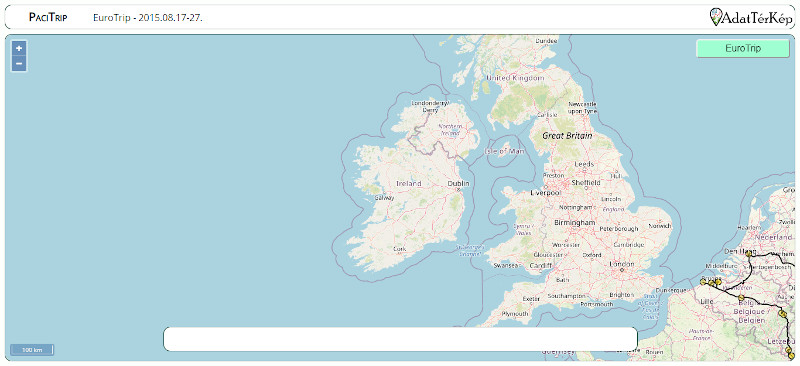Open the PaciTrip title link
The image size is (800, 366).
(x=48, y=17)
